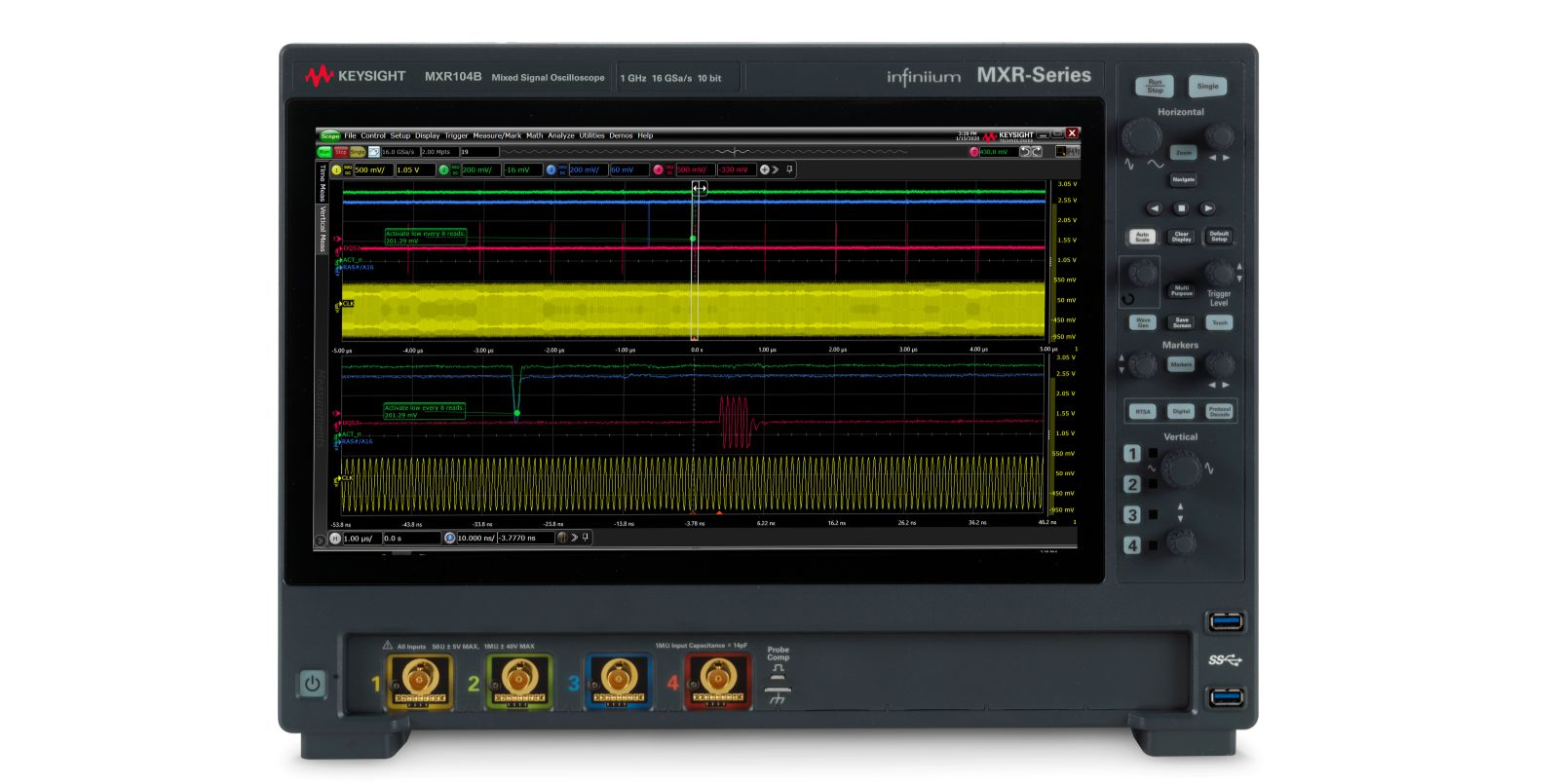Click the Auto Scale toolbar icon
This screenshot has height=784, width=1559.
coord(374,152)
